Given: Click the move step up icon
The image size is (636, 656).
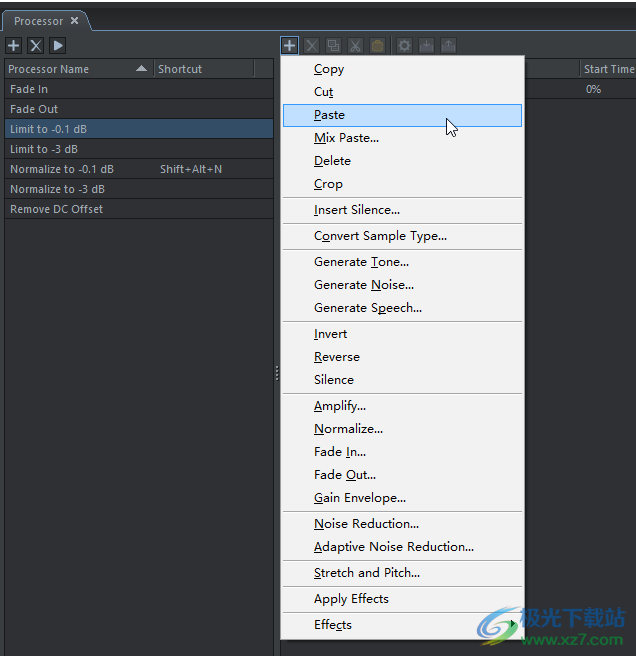Looking at the screenshot, I should [448, 45].
